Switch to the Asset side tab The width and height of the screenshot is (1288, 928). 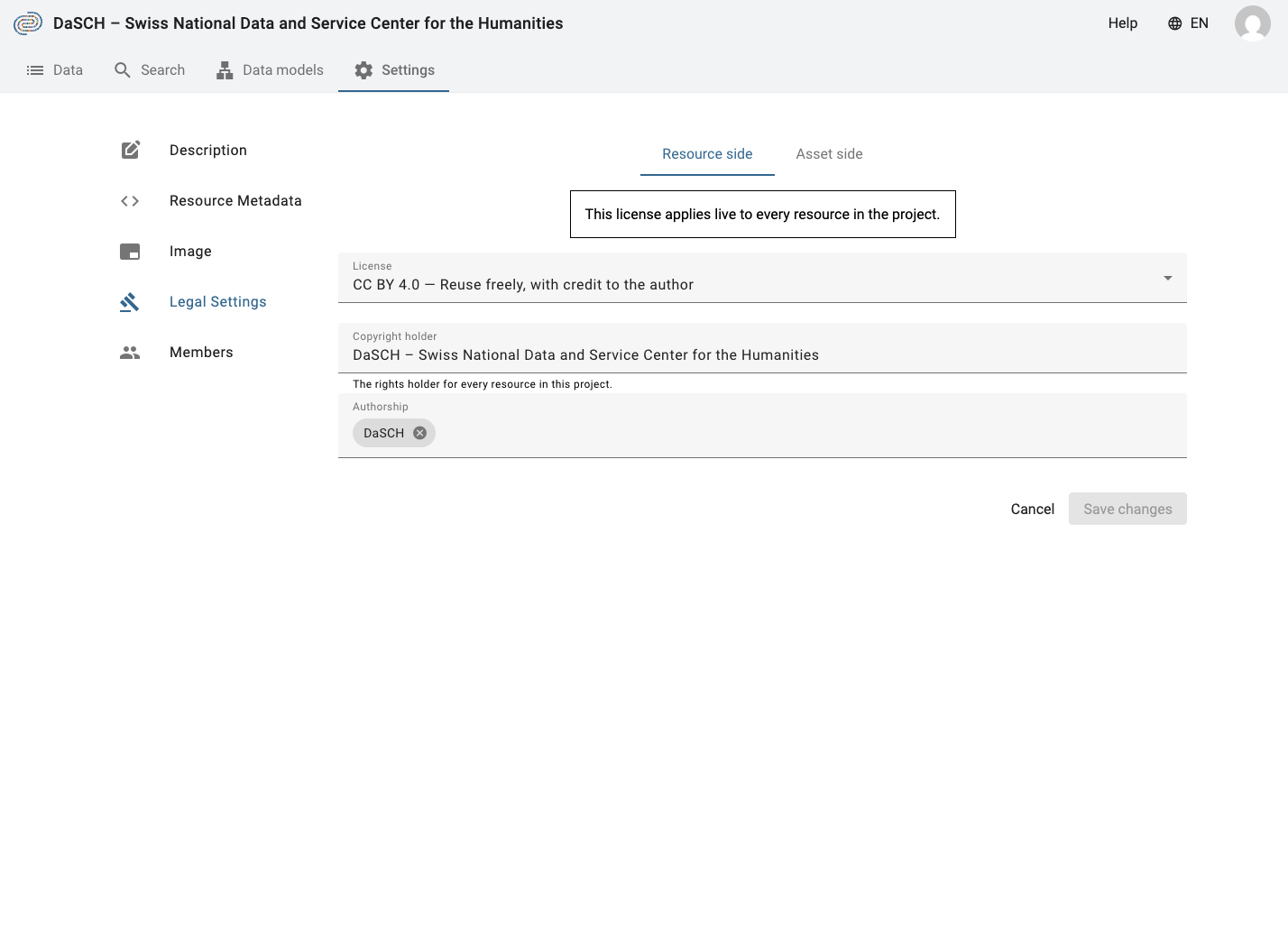[829, 154]
